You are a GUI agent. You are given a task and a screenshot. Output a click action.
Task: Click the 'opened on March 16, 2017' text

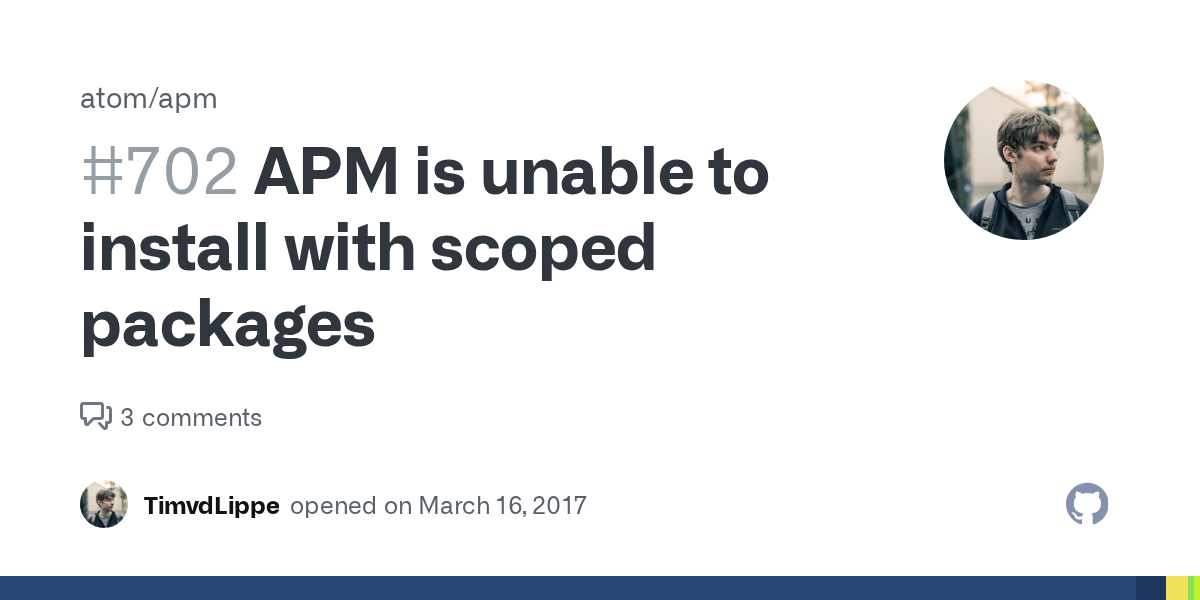pyautogui.click(x=438, y=505)
